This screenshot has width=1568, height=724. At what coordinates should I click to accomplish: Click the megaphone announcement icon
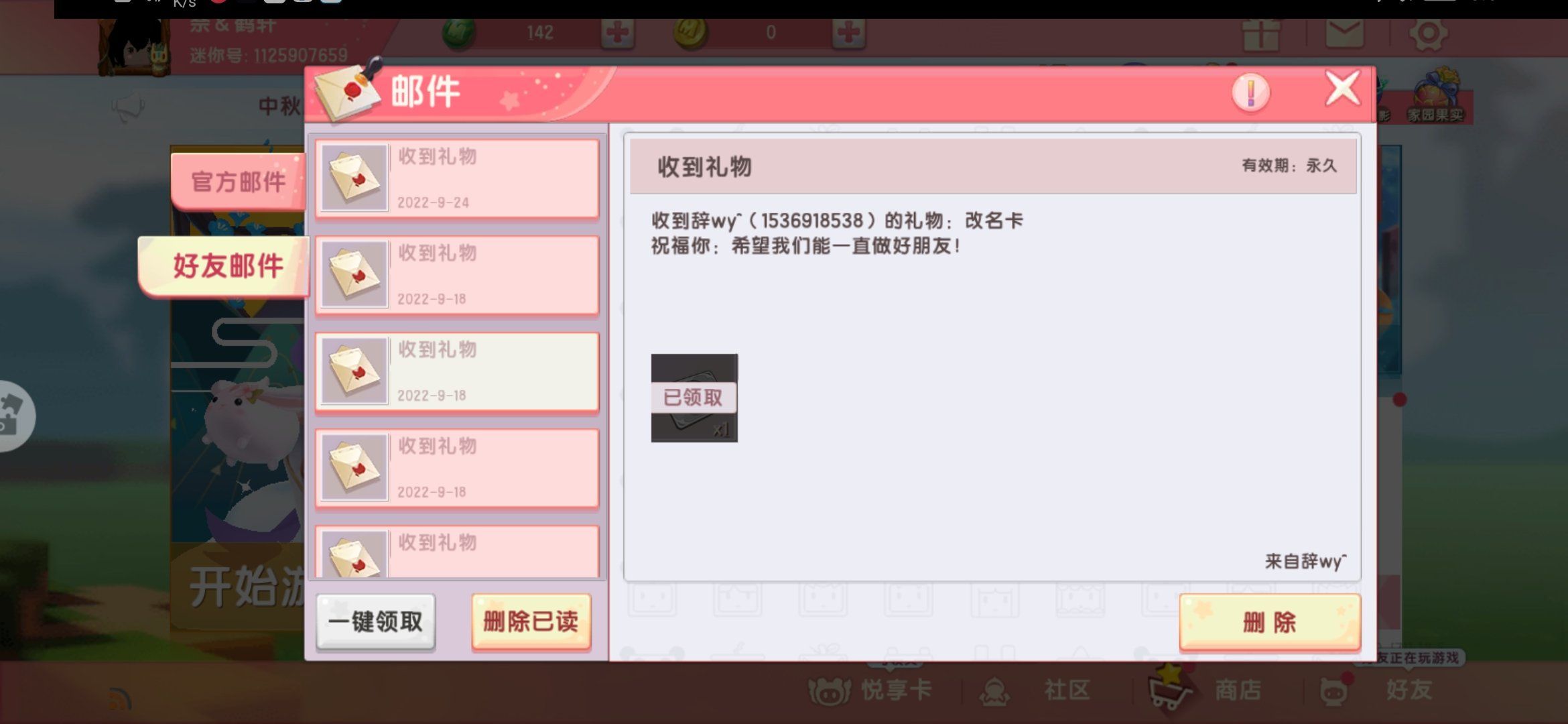click(x=128, y=107)
